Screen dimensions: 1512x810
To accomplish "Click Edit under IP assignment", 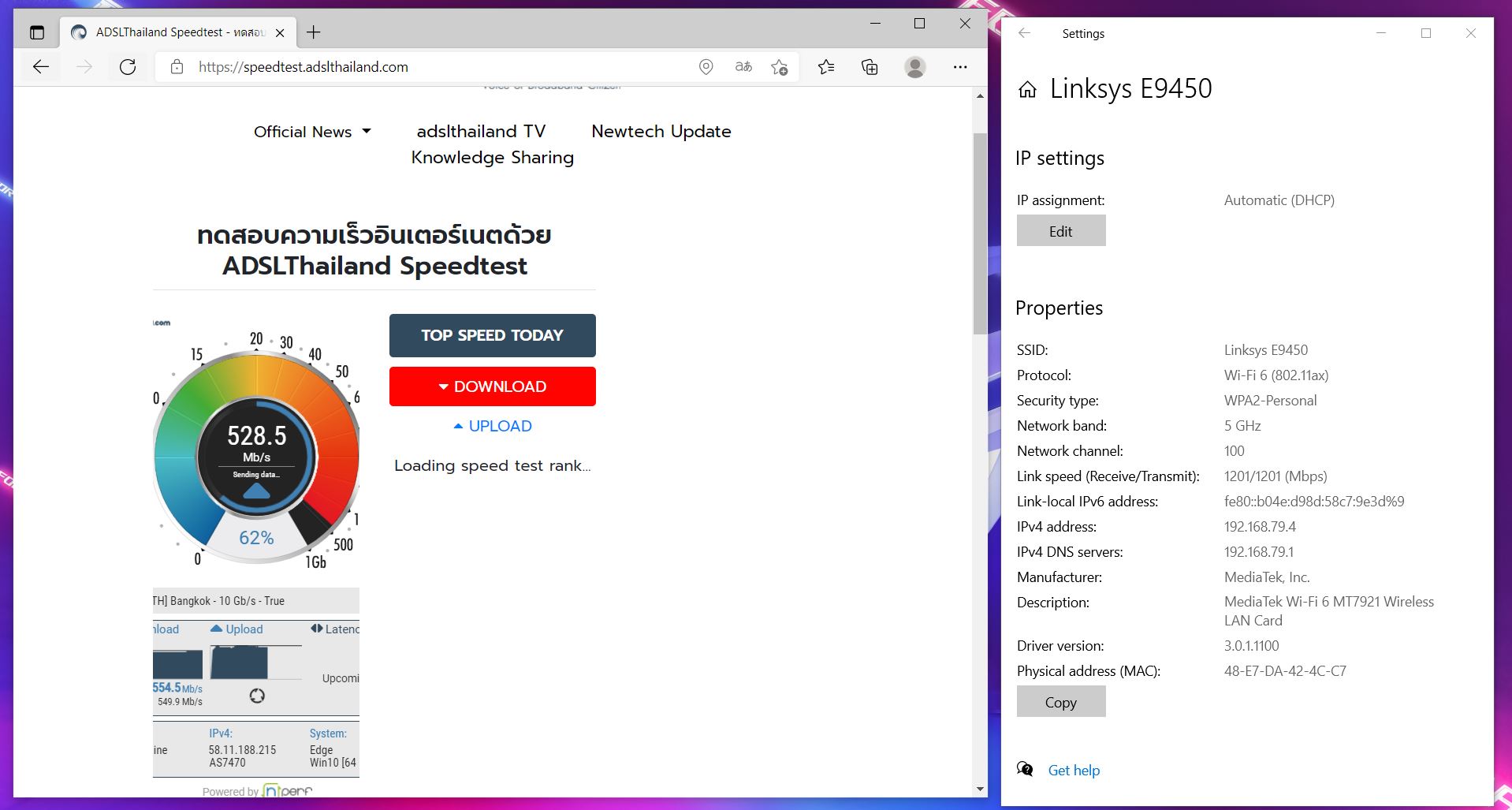I will coord(1061,231).
